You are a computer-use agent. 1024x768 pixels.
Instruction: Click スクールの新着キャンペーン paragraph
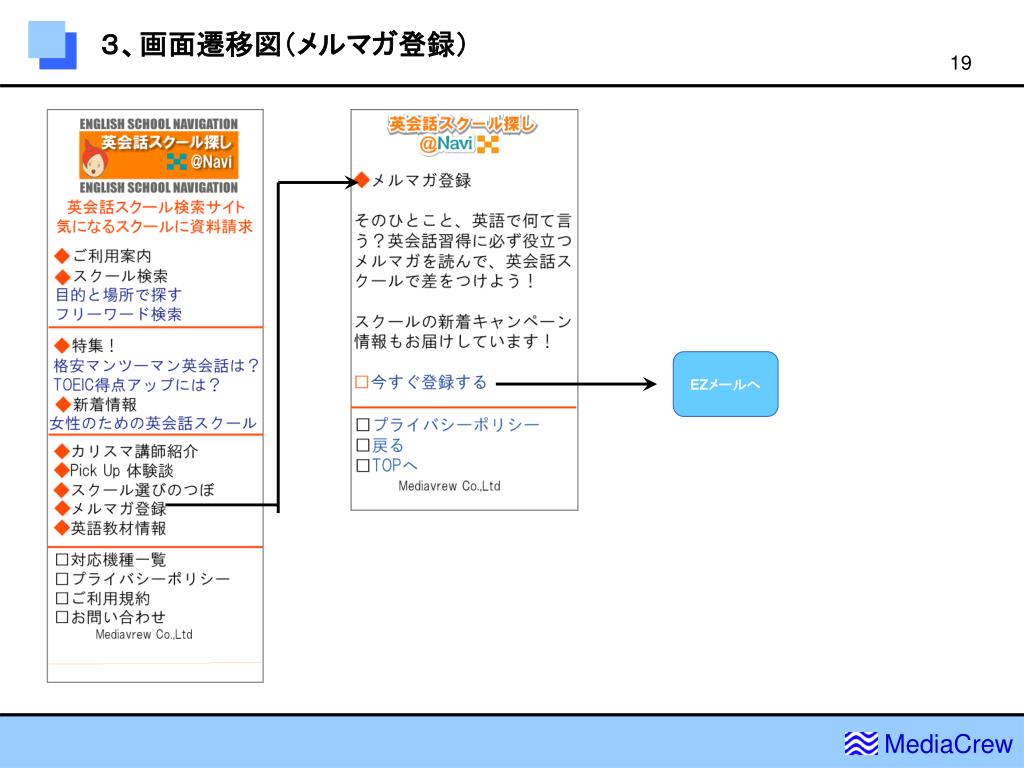[463, 331]
